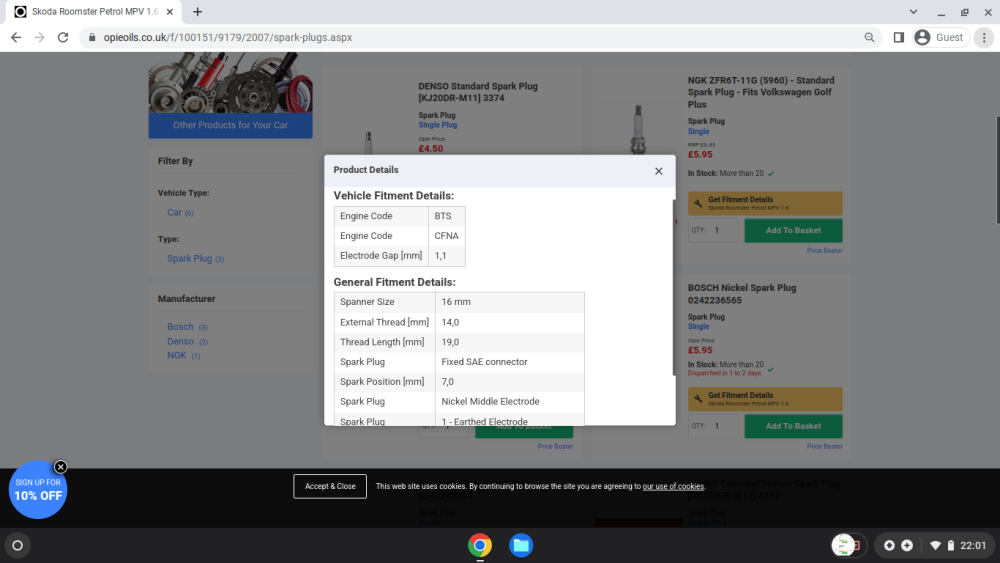1000x563 pixels.
Task: Open the tab search dropdown chevron
Action: click(913, 11)
